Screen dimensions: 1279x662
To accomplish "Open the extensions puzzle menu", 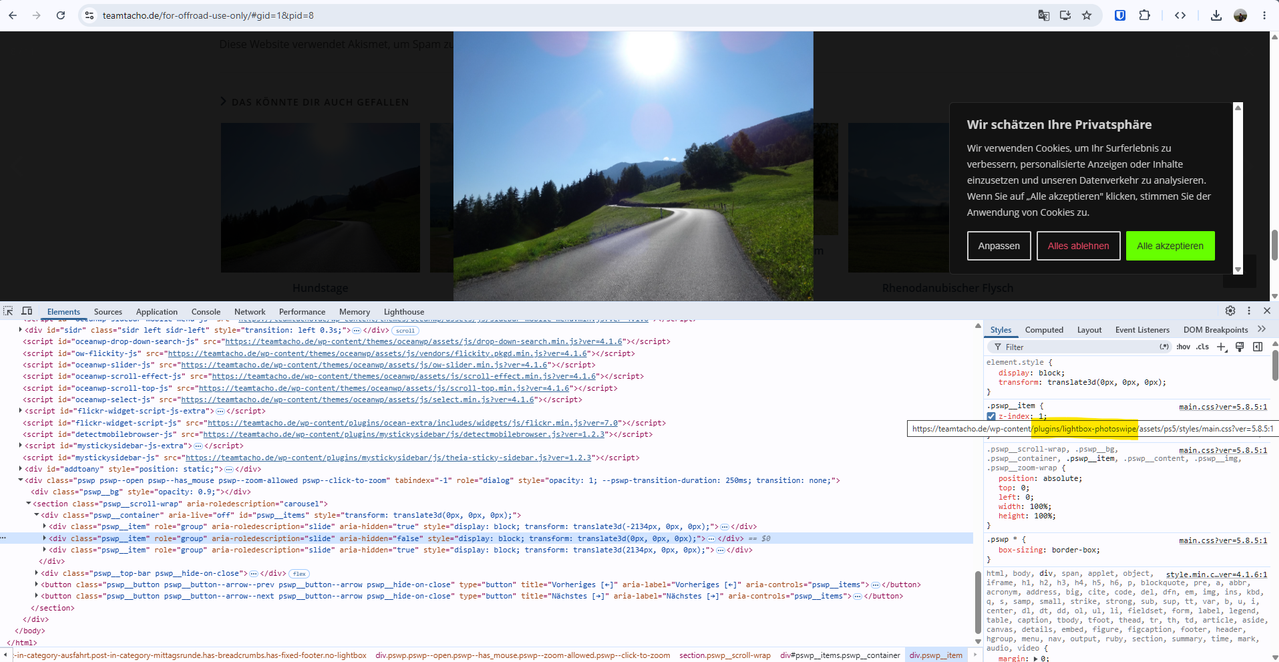I will pos(1145,16).
